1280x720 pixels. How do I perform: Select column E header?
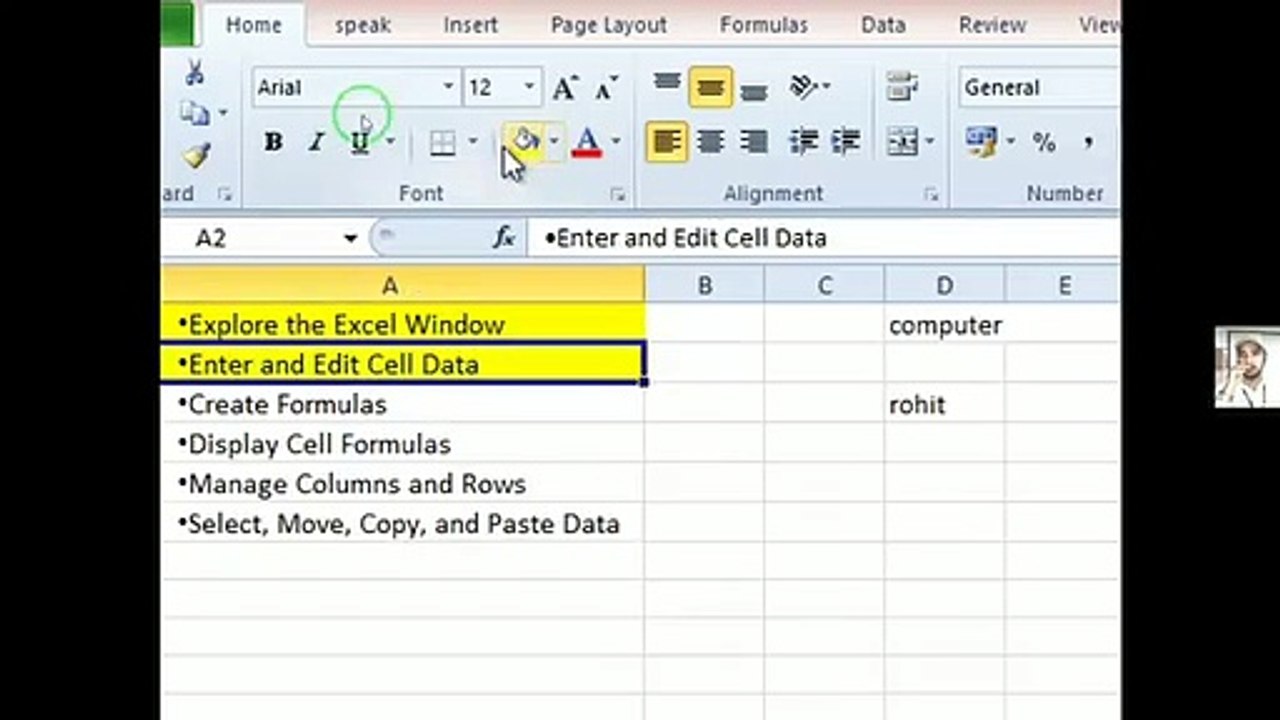pos(1063,285)
